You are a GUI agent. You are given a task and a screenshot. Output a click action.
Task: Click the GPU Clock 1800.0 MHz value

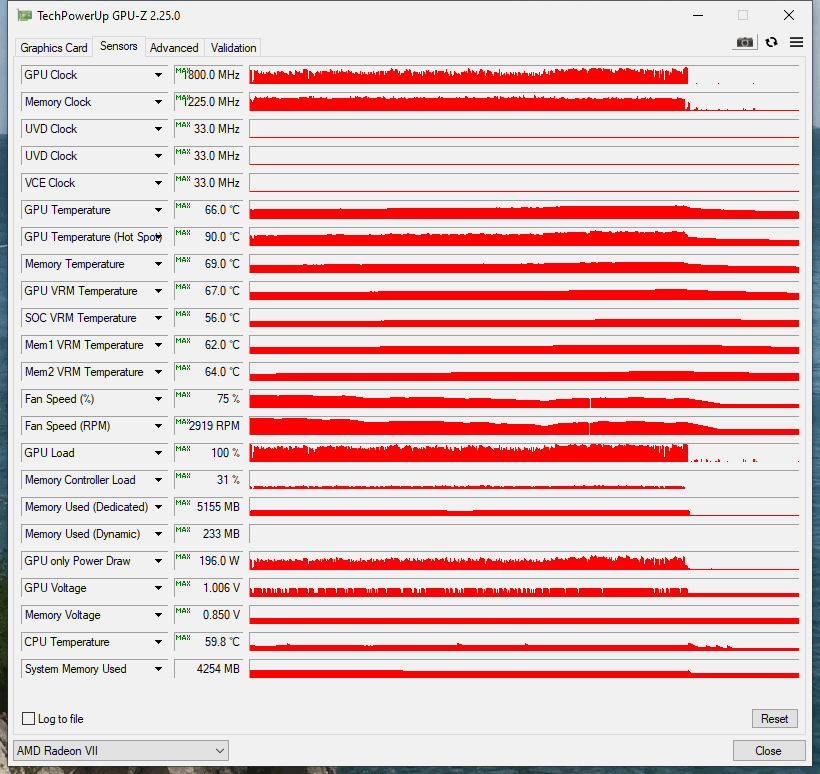pyautogui.click(x=208, y=75)
